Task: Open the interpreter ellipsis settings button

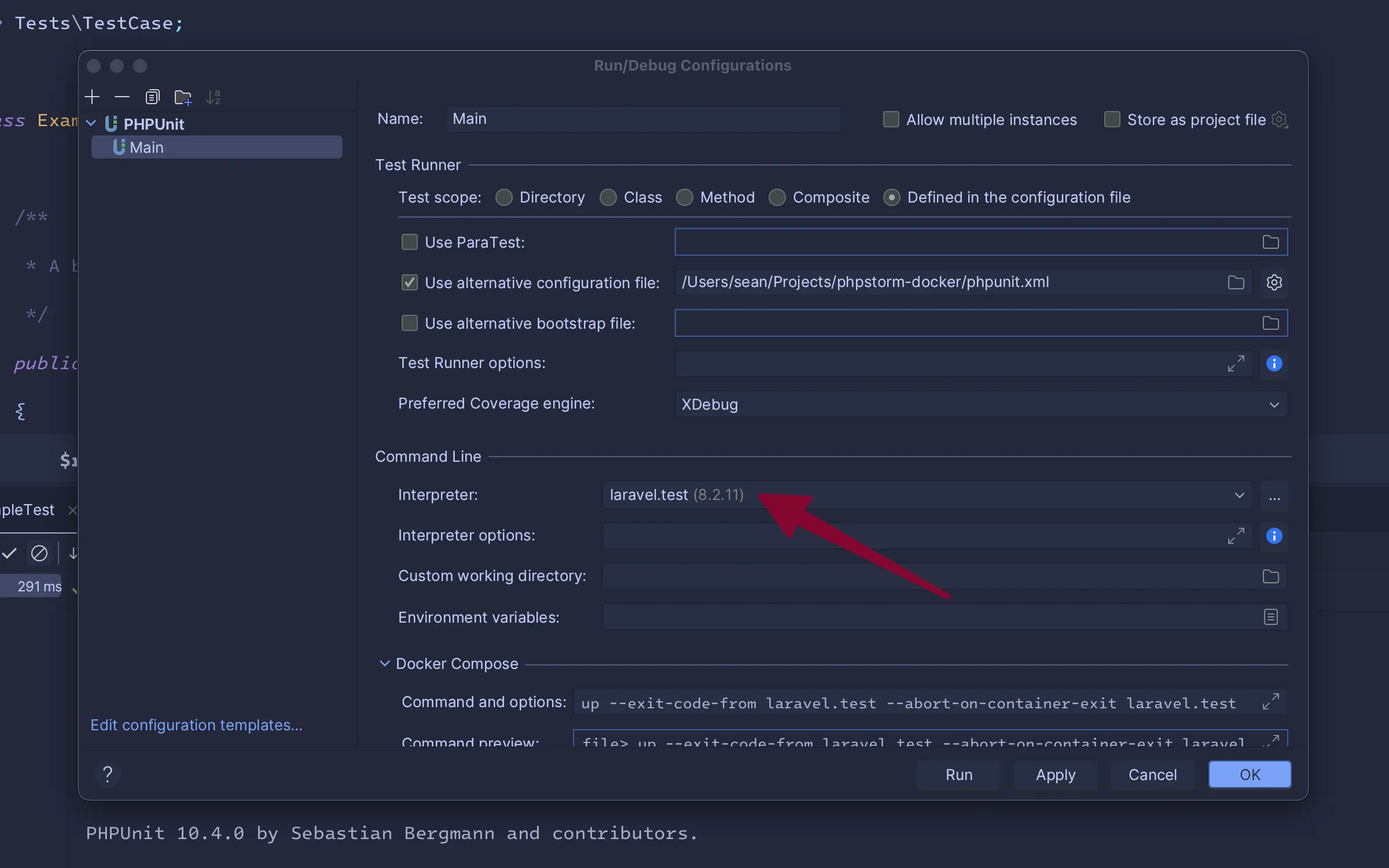Action: [1274, 496]
